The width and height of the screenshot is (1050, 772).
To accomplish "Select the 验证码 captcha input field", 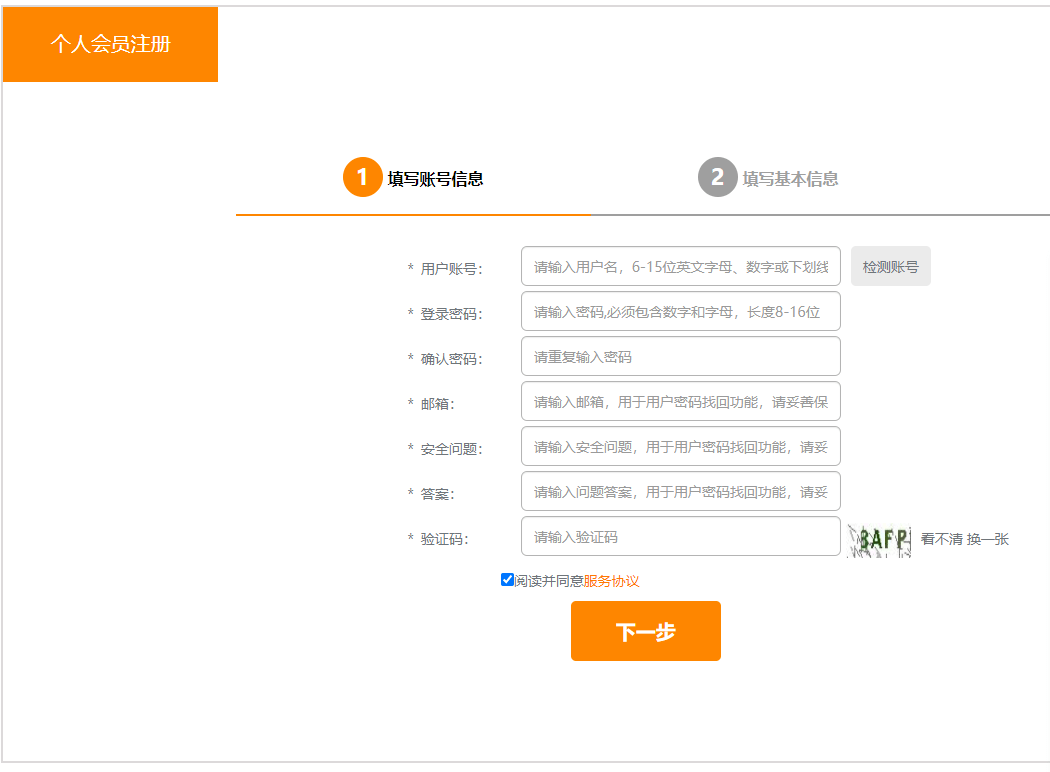I will (680, 537).
